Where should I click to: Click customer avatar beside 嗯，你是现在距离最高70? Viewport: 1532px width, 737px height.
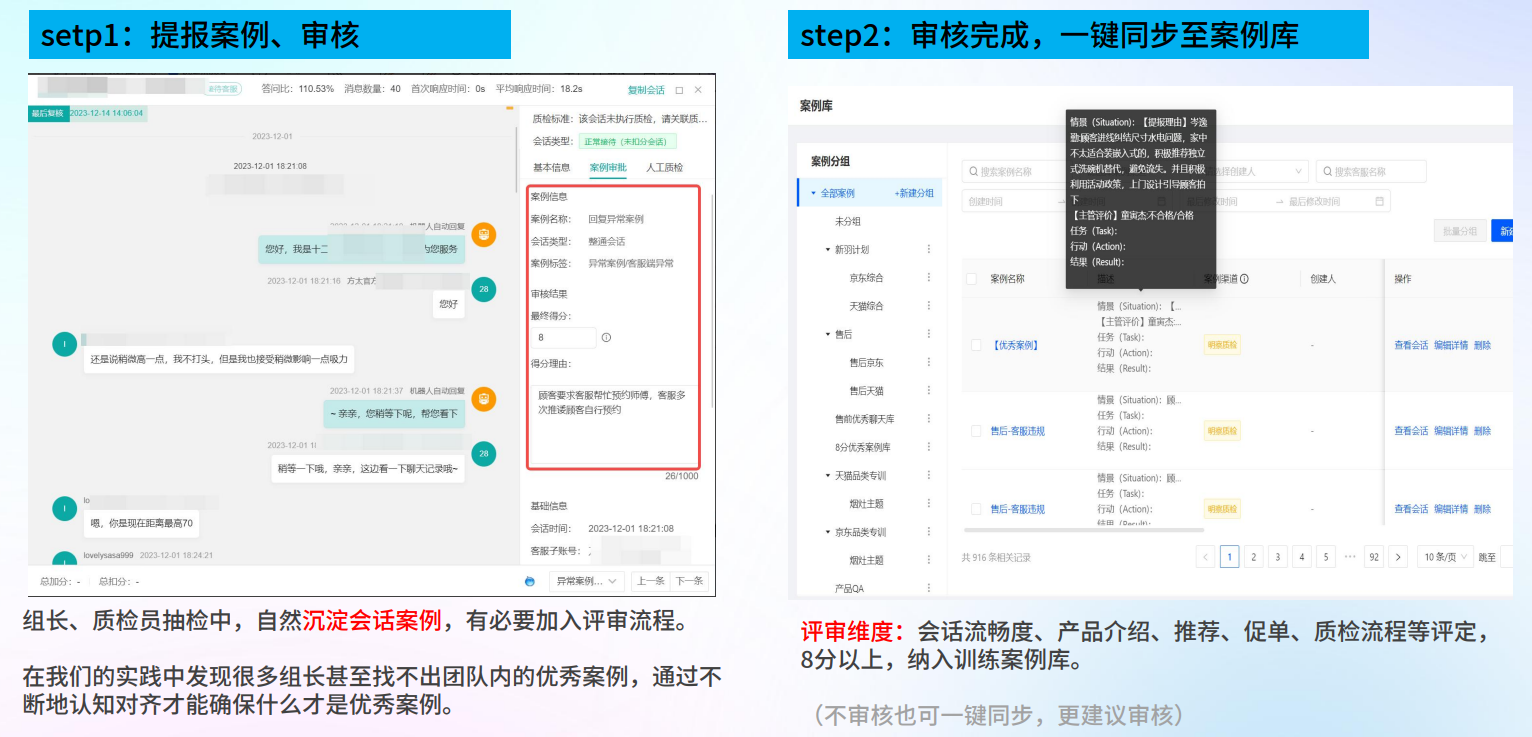[x=65, y=509]
